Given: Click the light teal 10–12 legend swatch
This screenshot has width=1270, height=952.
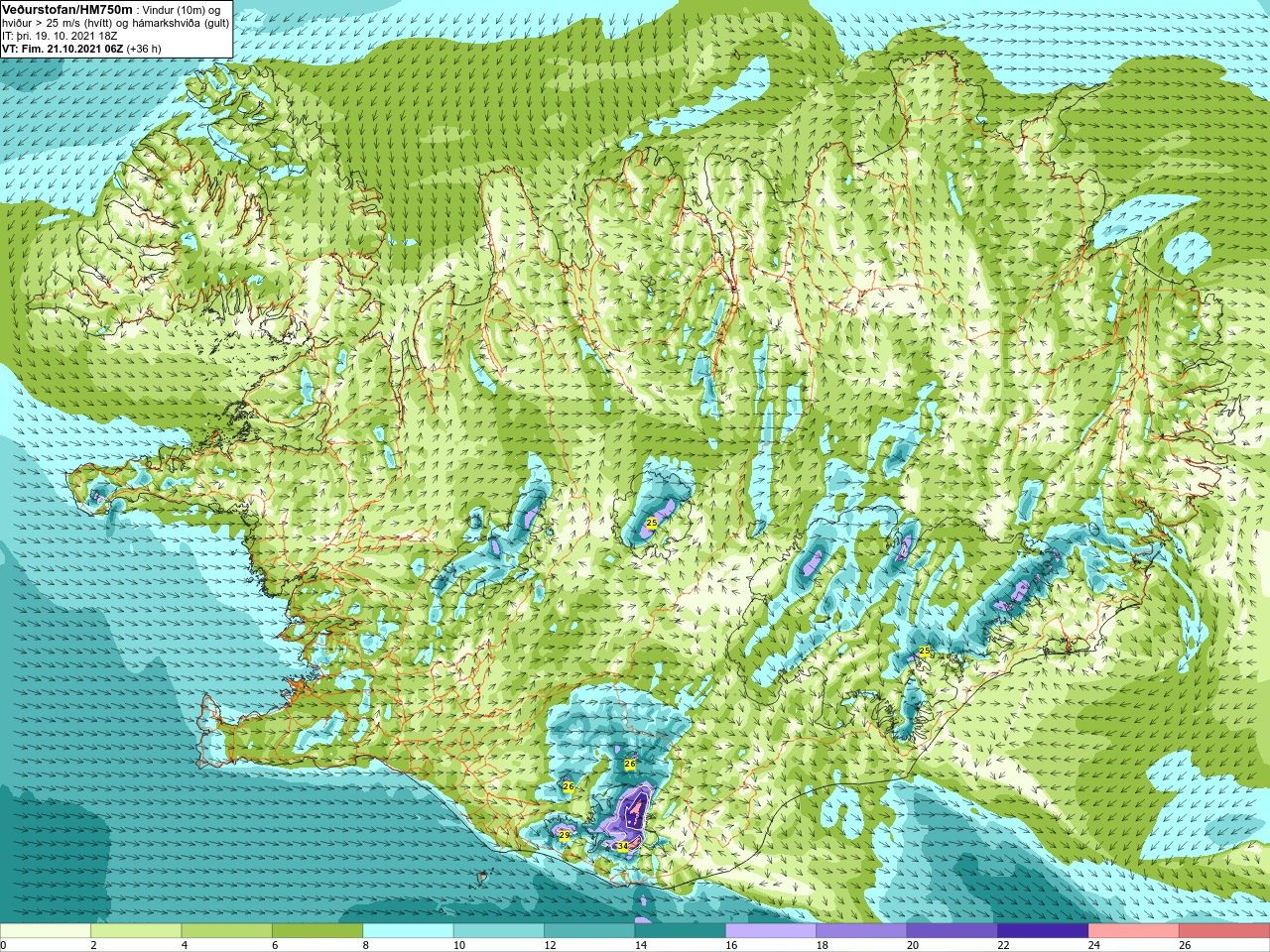Looking at the screenshot, I should (x=499, y=932).
